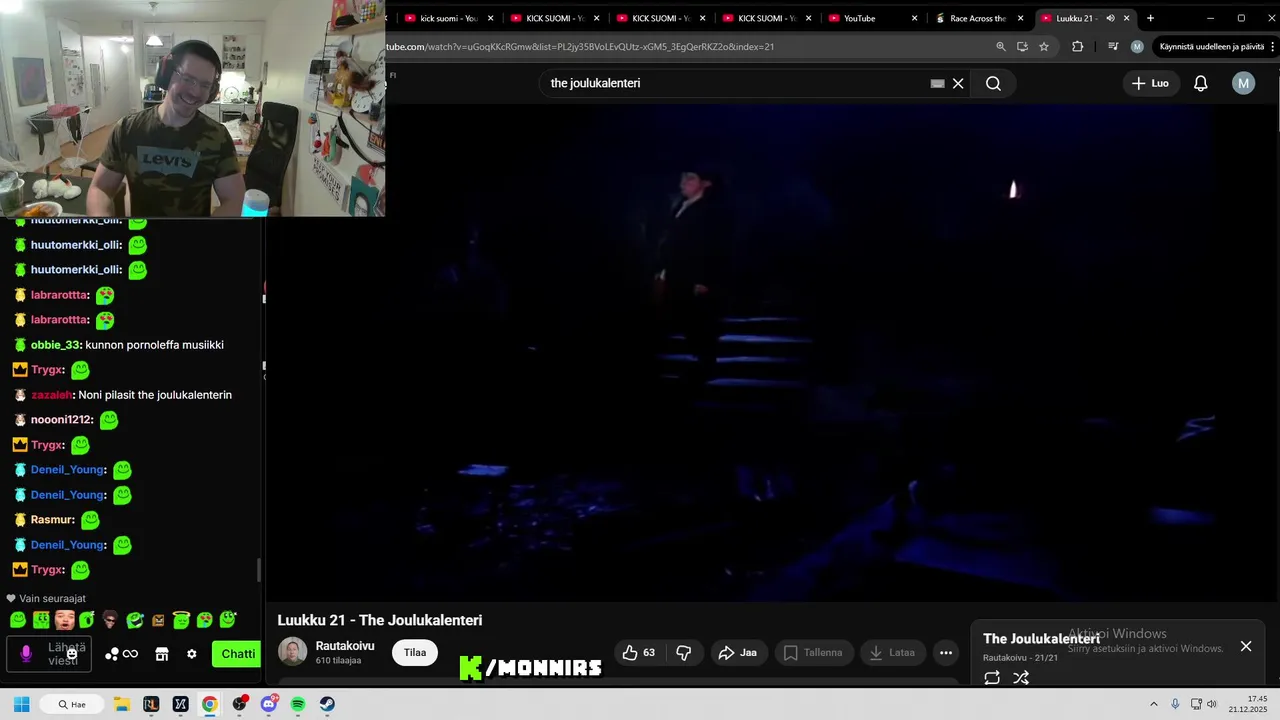This screenshot has height=720, width=1280.
Task: Open Rautakoivu channel avatar
Action: point(293,652)
